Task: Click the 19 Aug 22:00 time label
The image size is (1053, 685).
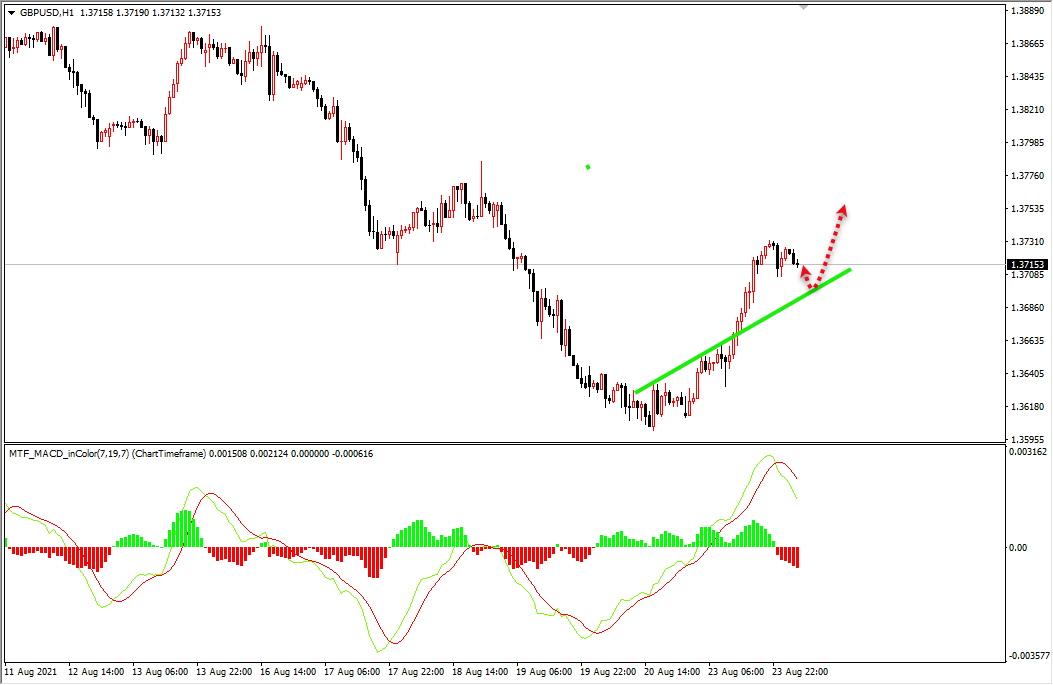Action: click(x=608, y=672)
